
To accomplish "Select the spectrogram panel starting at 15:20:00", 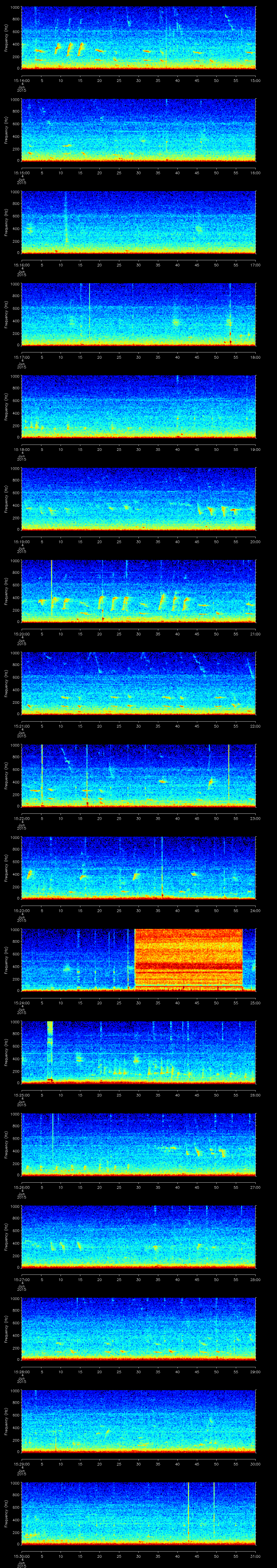I will coord(139,591).
